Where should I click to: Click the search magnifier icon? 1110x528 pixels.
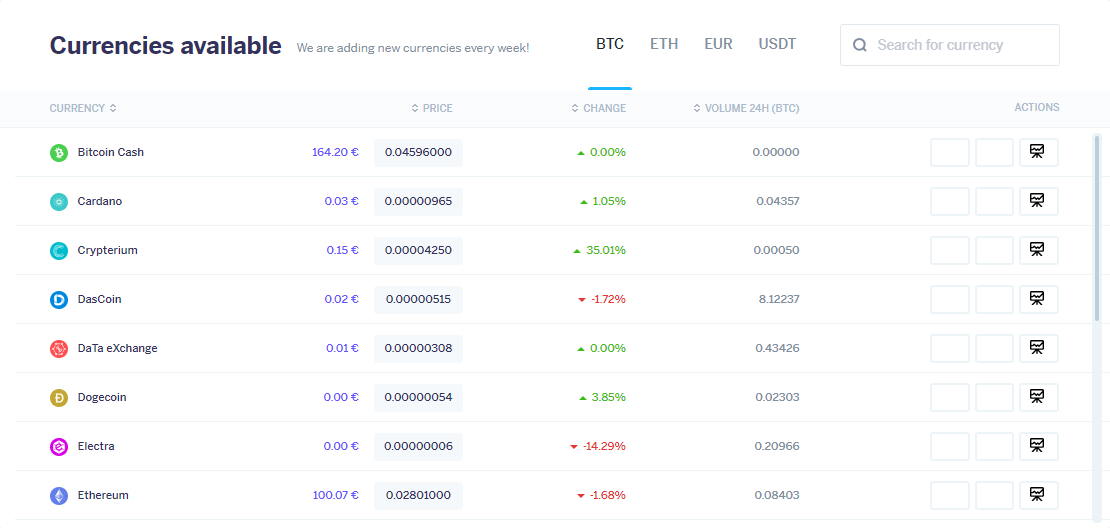pos(859,45)
